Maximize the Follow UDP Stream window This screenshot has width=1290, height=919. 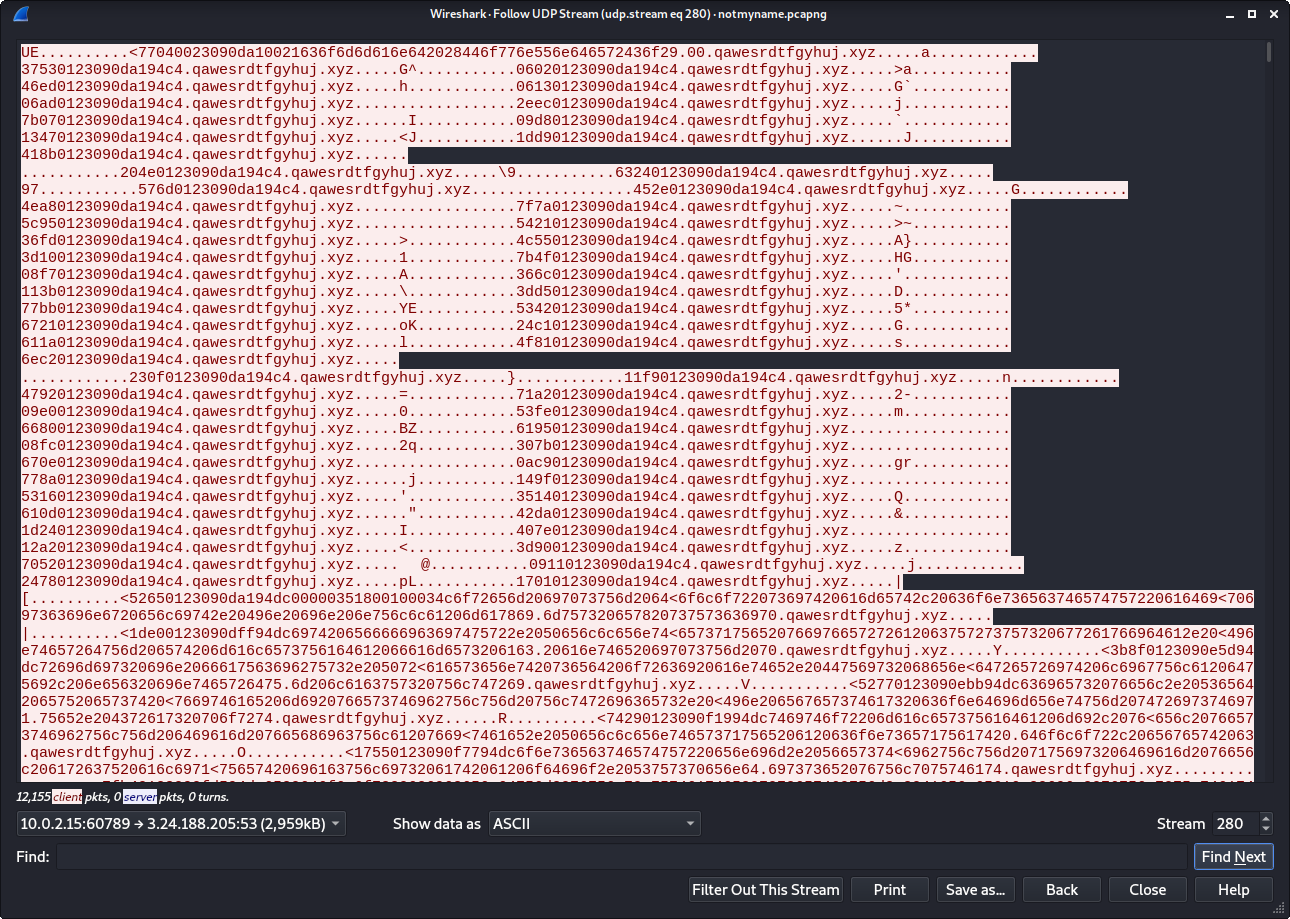tap(1251, 14)
